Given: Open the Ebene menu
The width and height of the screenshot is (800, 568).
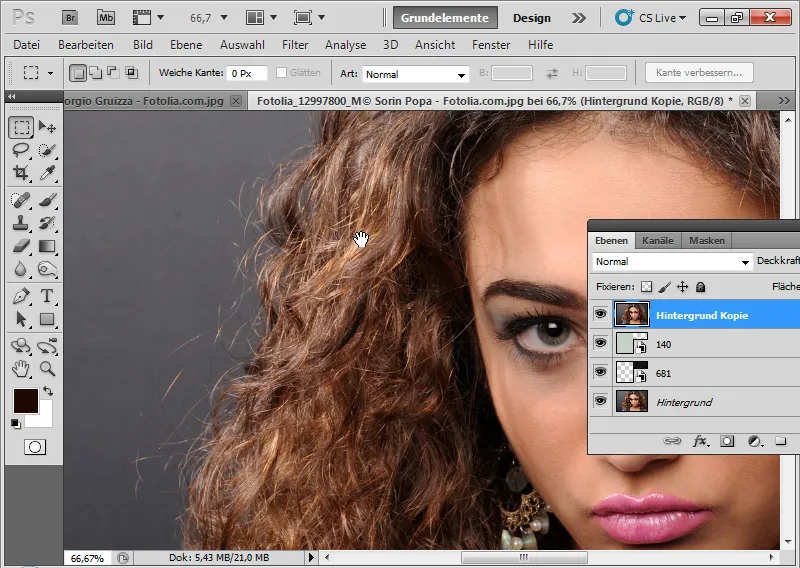Looking at the screenshot, I should [x=186, y=45].
